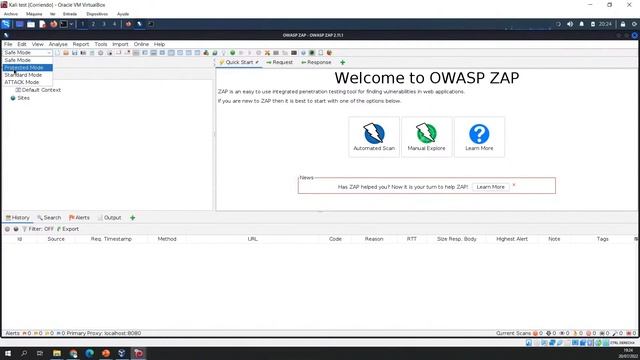Open the Mode selector combo box
Viewport: 640px width, 360px height.
27,53
